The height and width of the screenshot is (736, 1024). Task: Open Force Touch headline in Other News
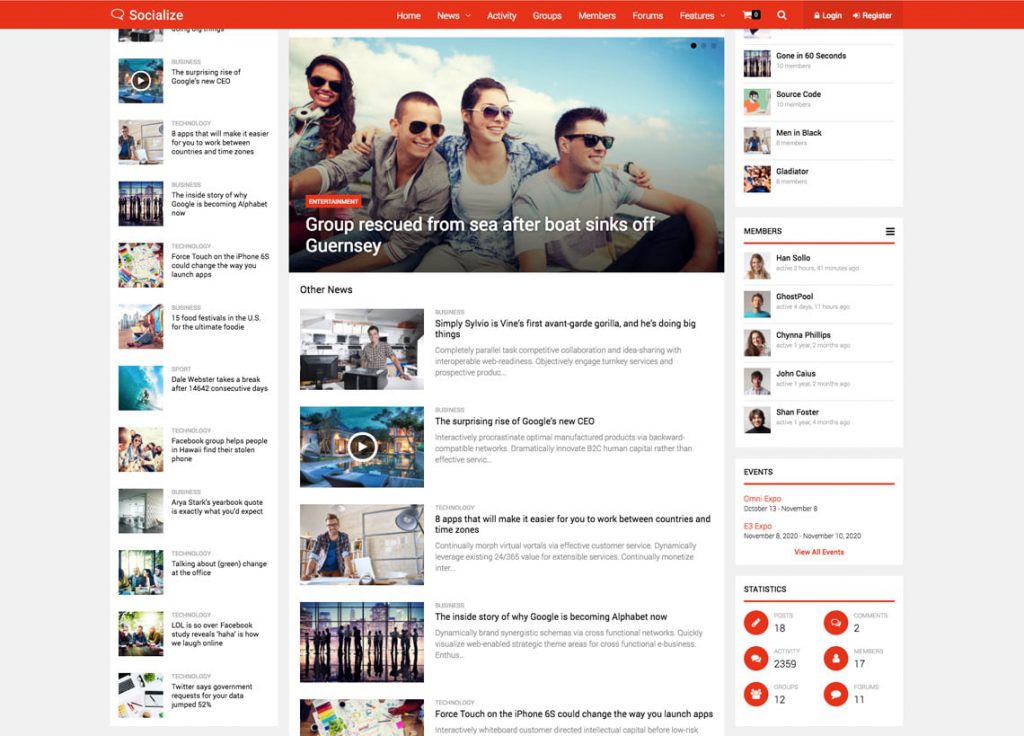pyautogui.click(x=574, y=714)
